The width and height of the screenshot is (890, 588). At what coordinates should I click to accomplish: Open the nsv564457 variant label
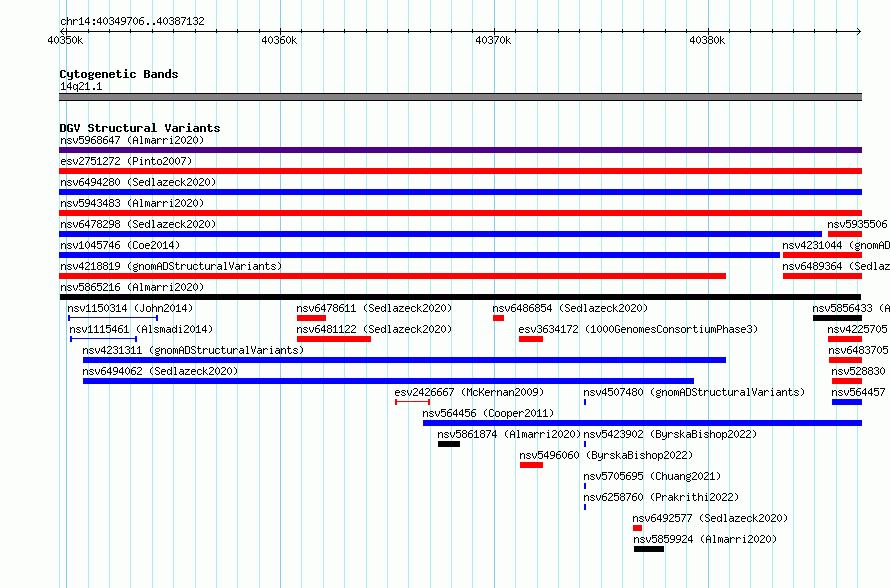tap(858, 392)
